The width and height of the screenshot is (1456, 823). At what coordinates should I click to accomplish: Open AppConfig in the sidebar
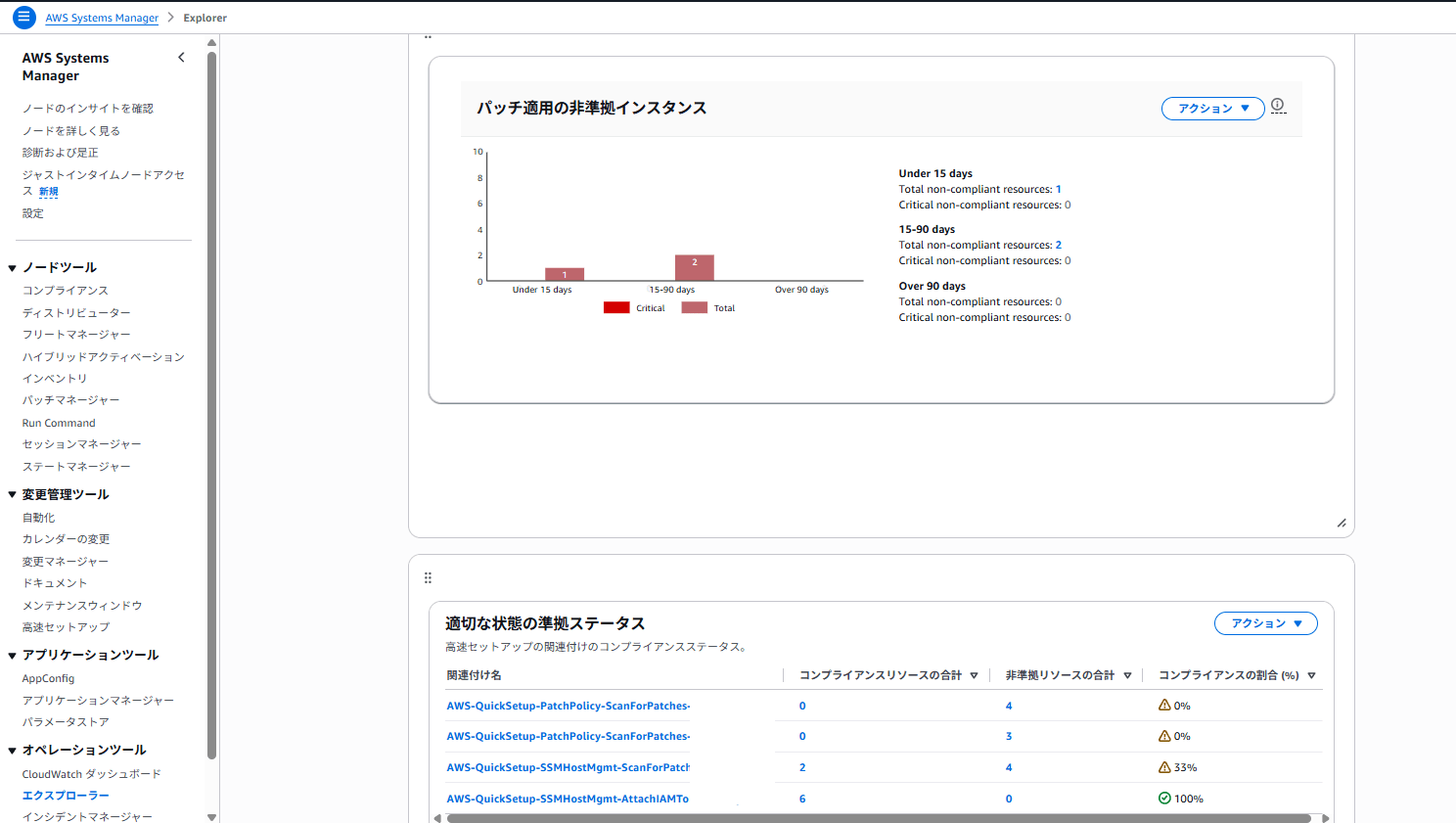point(48,678)
